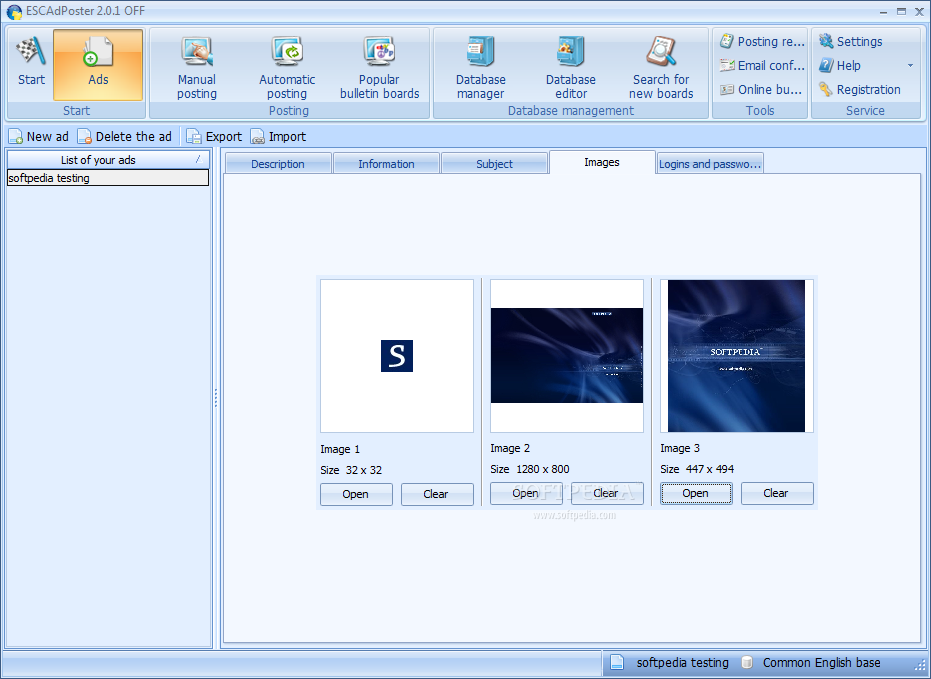Select the softpedia testing ad row
Screen dimensions: 931x679
(x=107, y=177)
